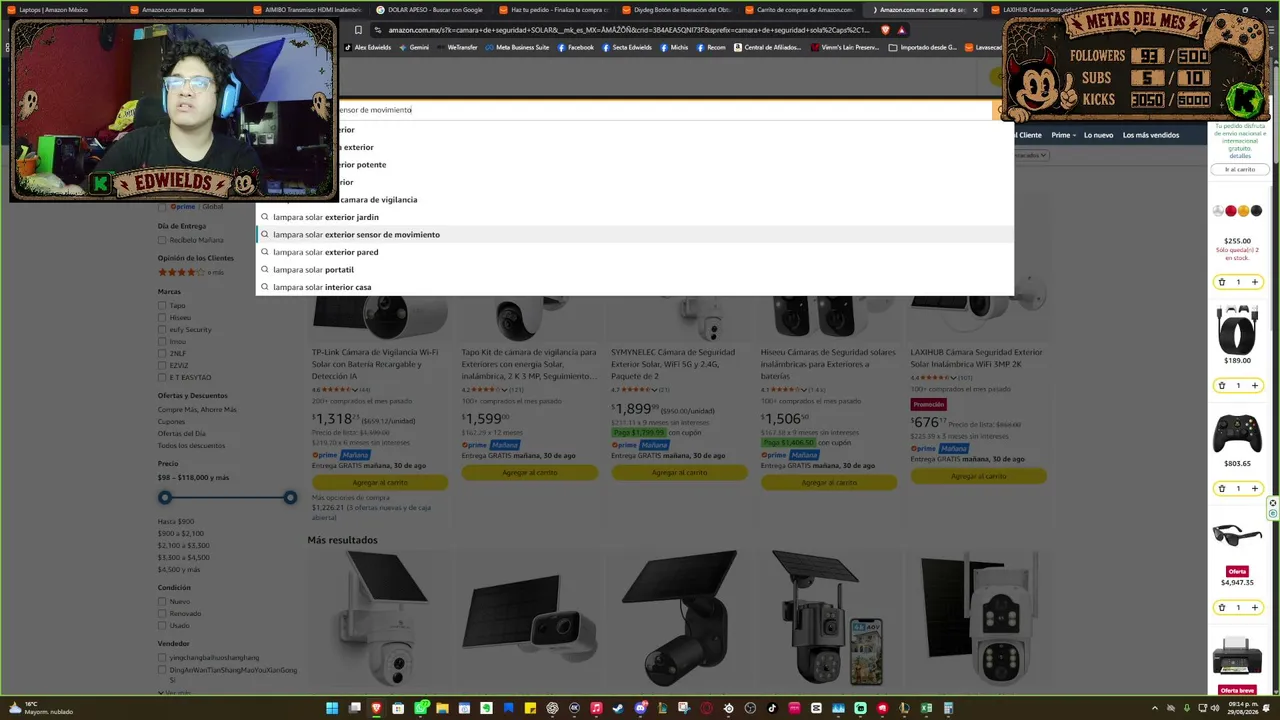Add TP-Link camera to cart
This screenshot has width=1280, height=720.
point(380,482)
